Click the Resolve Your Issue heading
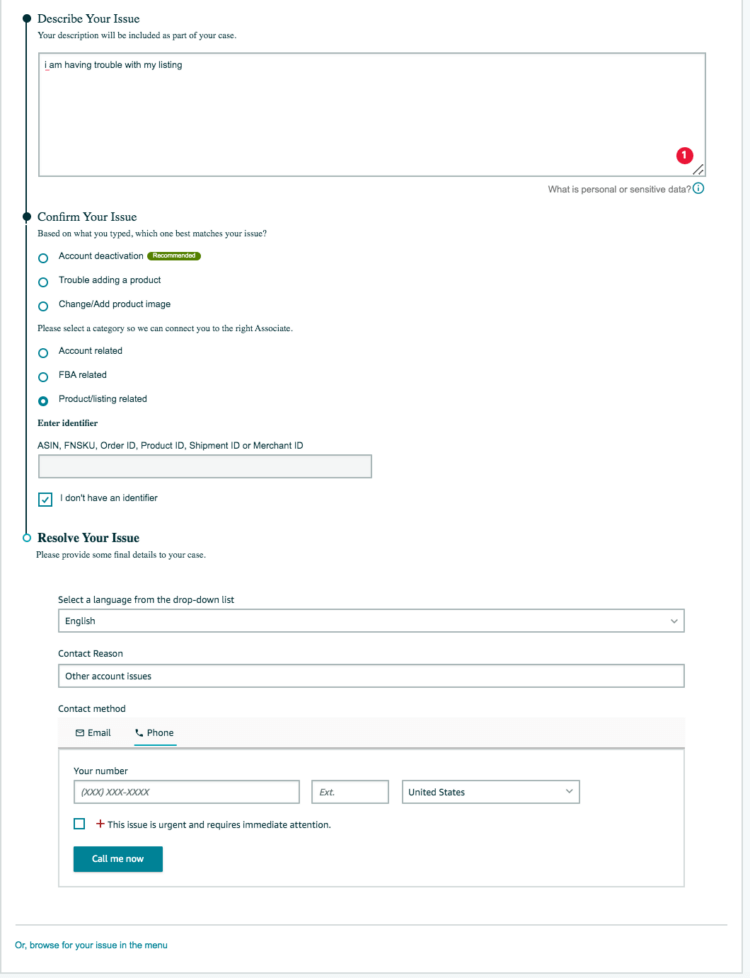Image resolution: width=750 pixels, height=978 pixels. point(89,538)
